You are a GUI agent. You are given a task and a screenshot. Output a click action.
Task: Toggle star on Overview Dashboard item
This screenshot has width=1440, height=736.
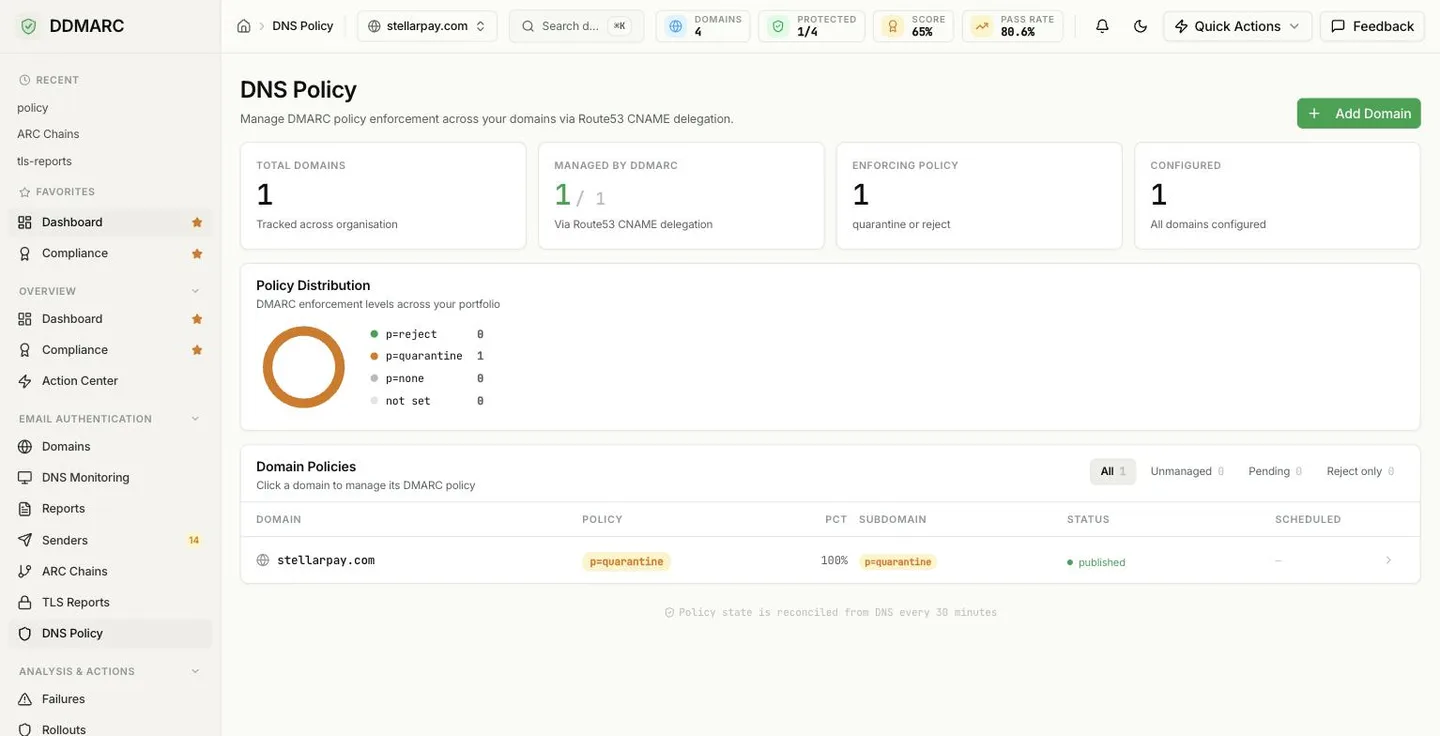[x=197, y=319]
